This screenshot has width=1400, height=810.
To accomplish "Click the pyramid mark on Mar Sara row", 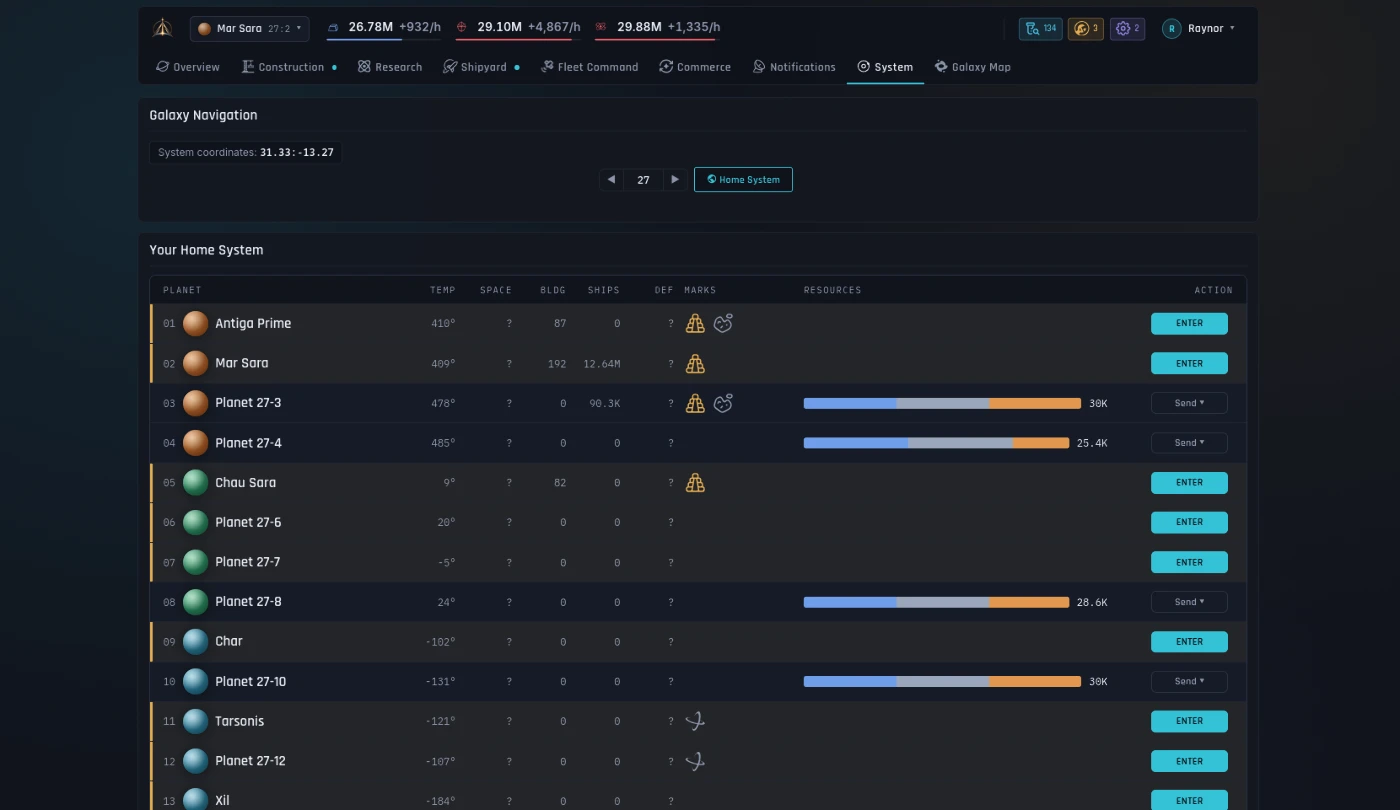I will pos(695,364).
